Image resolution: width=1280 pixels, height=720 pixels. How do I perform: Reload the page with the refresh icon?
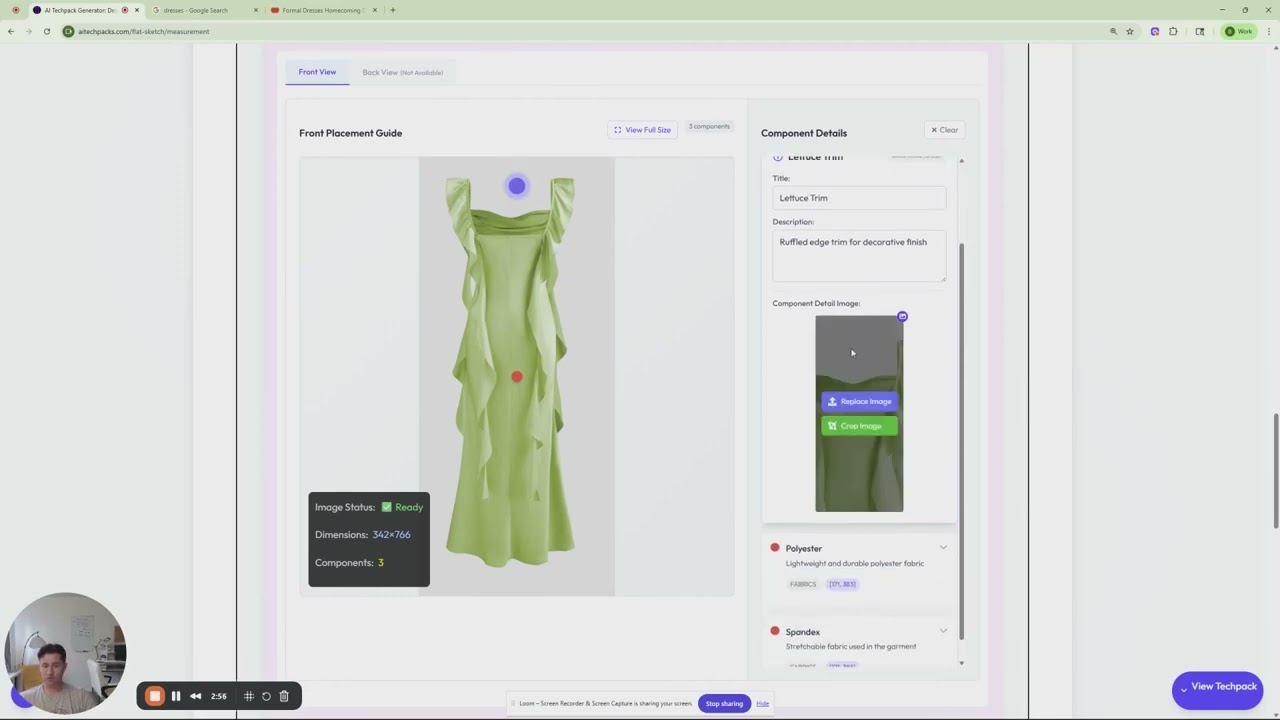click(x=47, y=31)
